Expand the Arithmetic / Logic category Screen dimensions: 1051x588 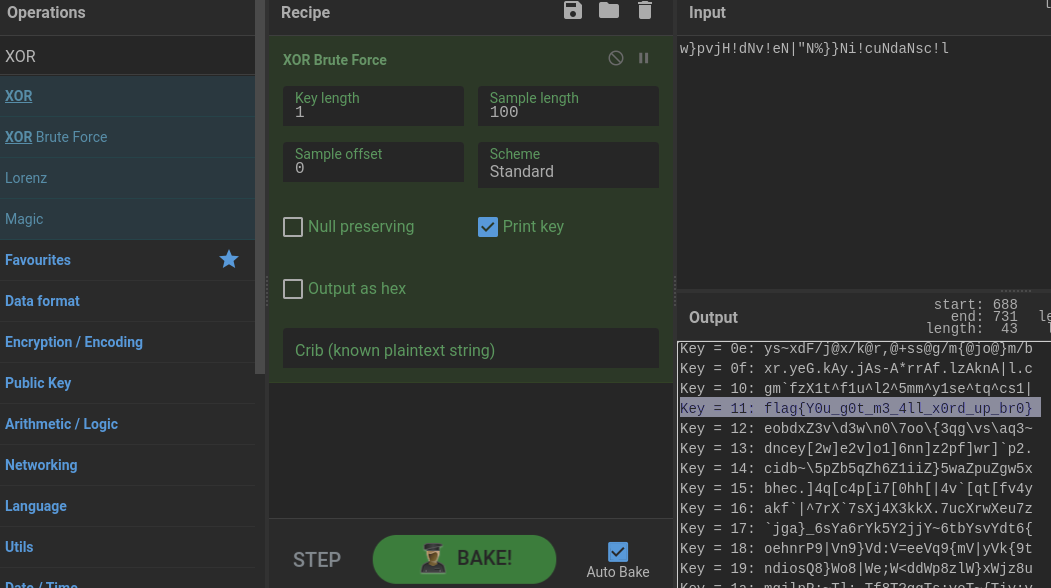pyautogui.click(x=61, y=424)
